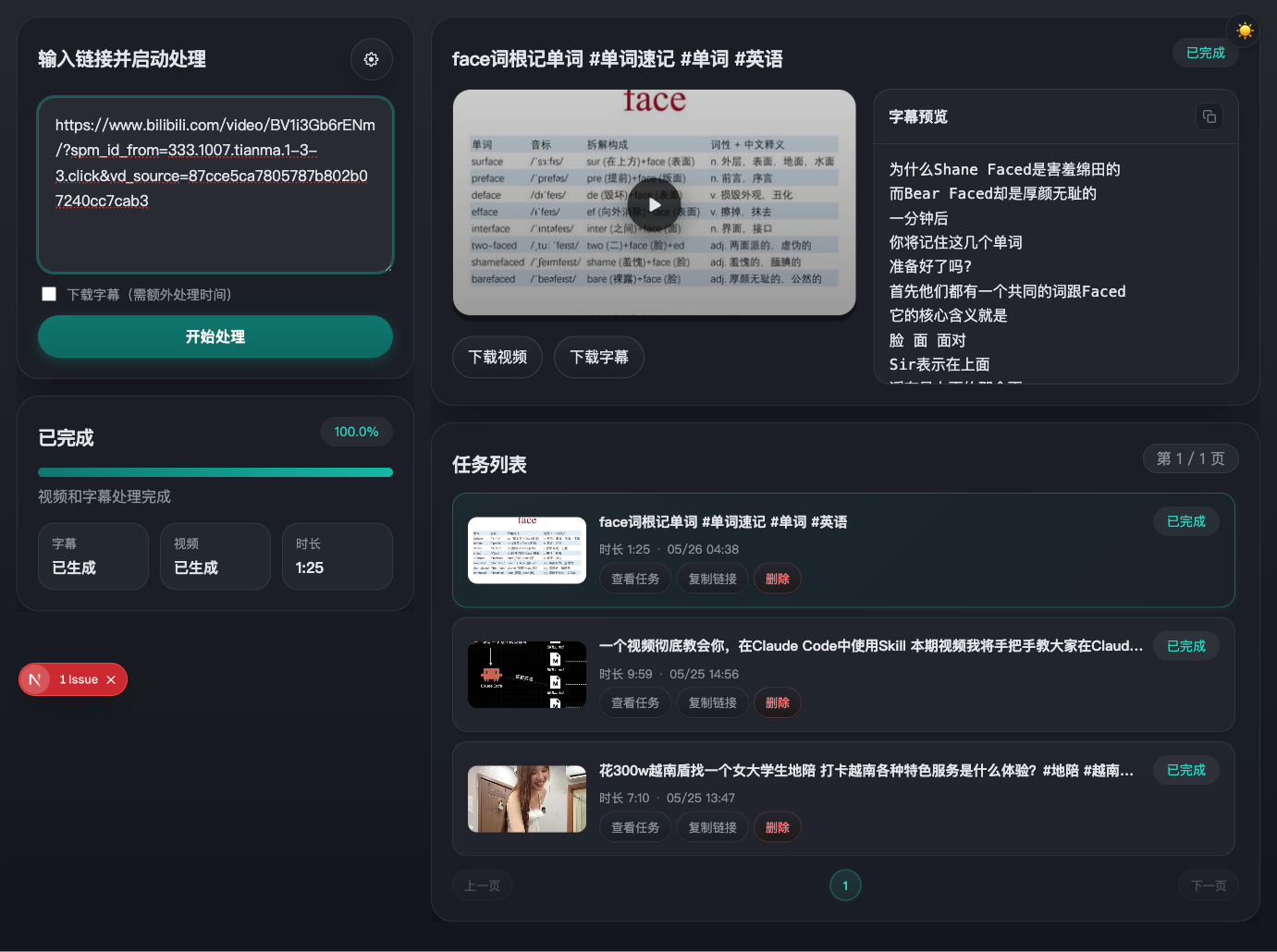The height and width of the screenshot is (952, 1277).
Task: Click the 开始处理 button
Action: tap(215, 336)
